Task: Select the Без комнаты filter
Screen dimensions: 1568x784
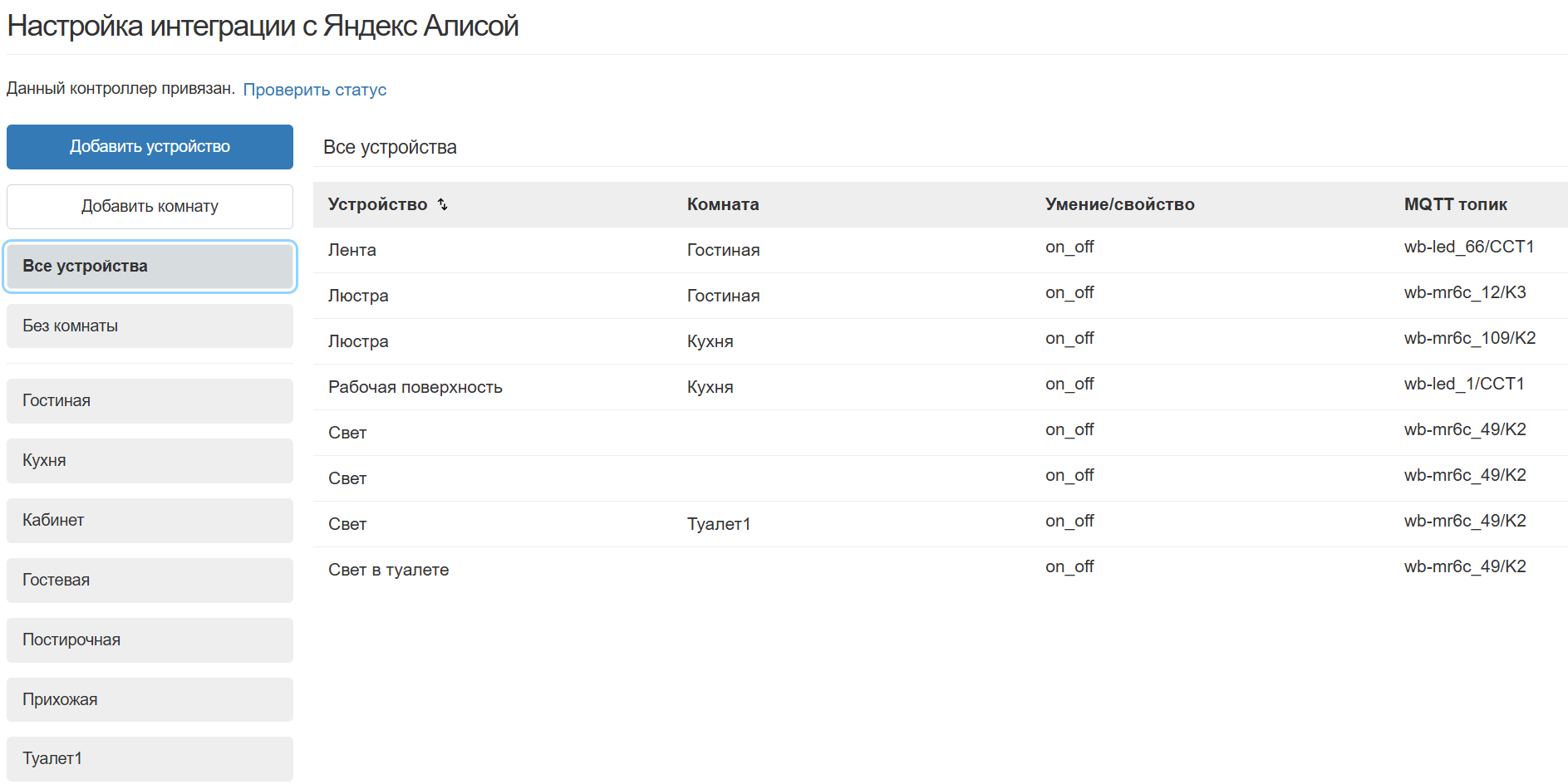Action: click(x=150, y=326)
